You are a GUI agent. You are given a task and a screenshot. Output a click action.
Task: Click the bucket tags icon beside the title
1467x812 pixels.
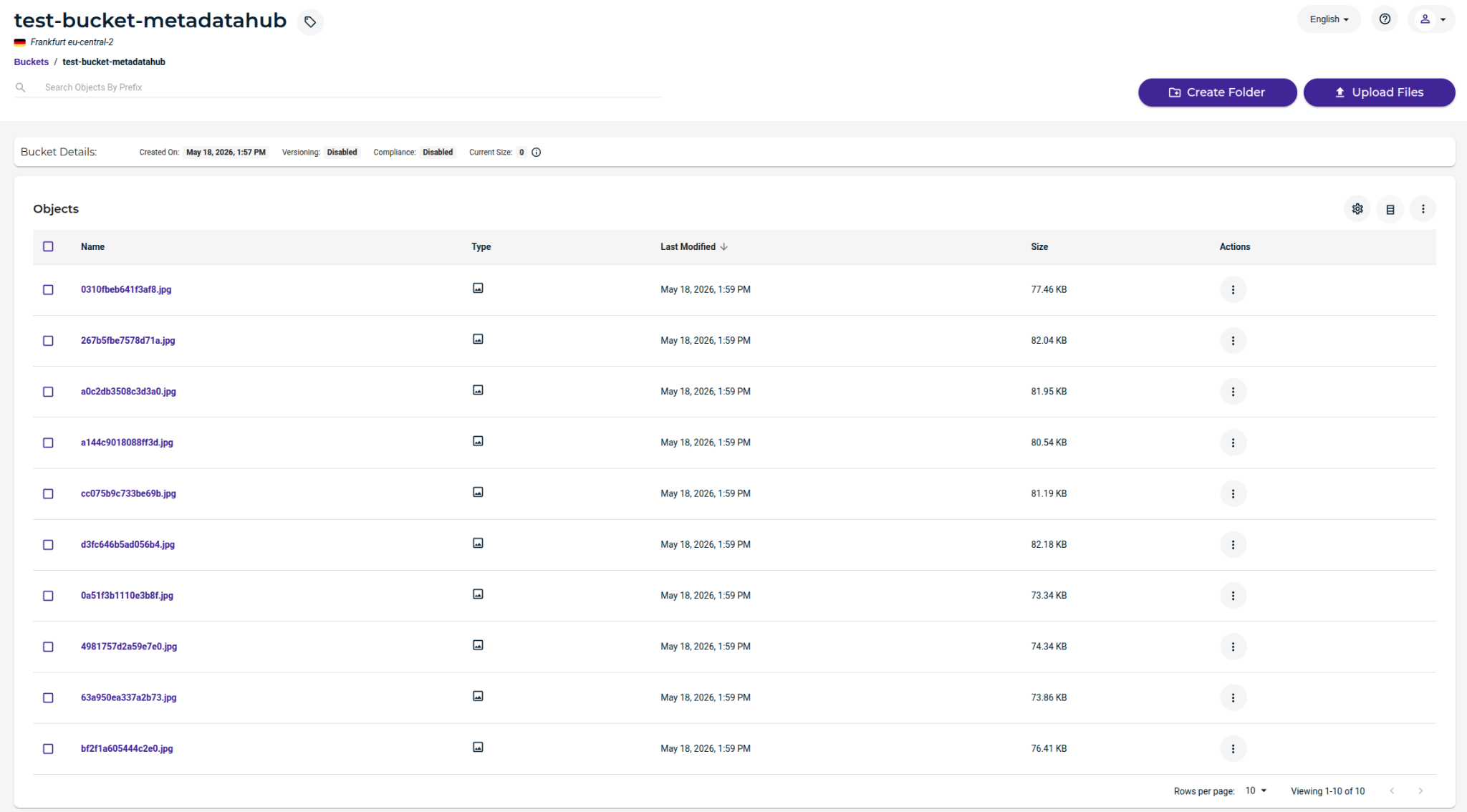[x=310, y=21]
